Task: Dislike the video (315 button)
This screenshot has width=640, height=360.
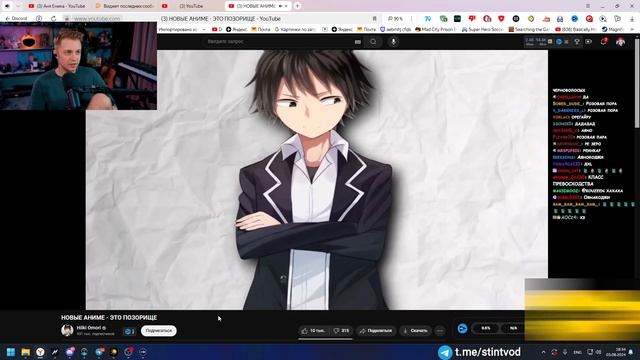Action: (341, 331)
